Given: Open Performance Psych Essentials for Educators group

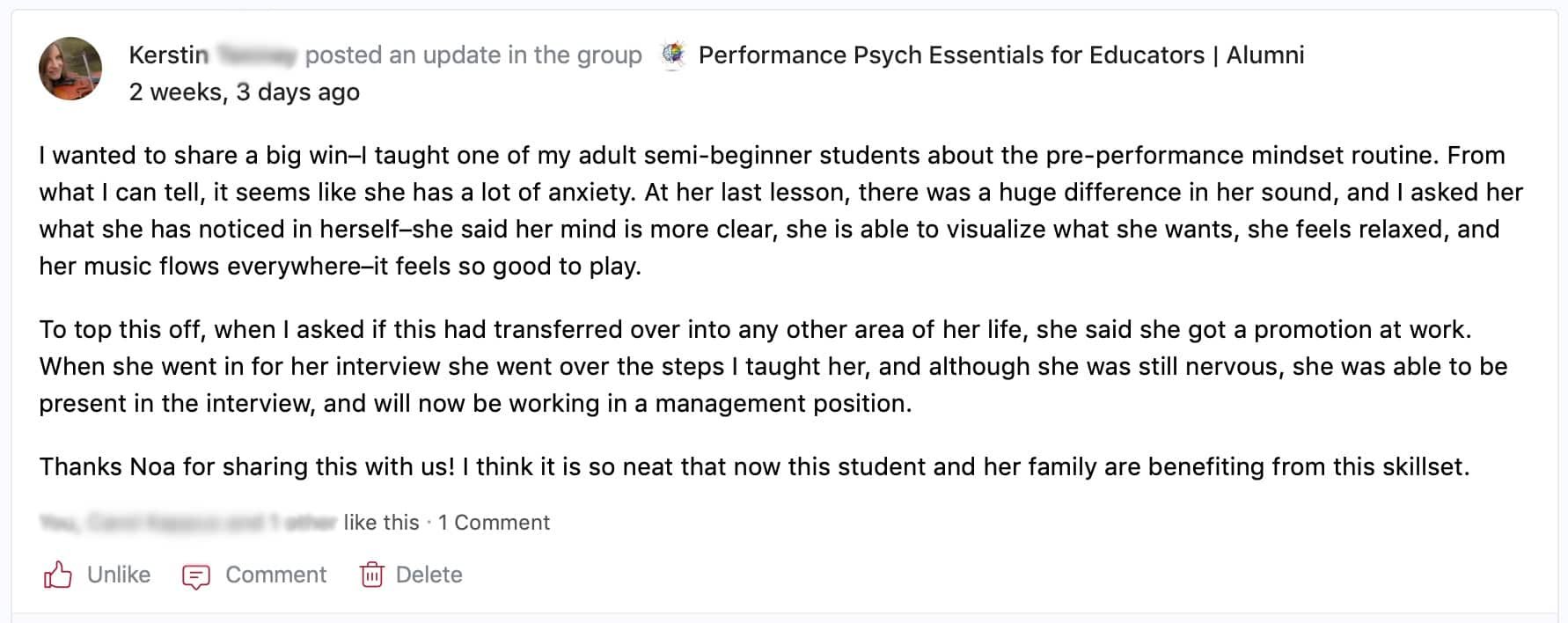Looking at the screenshot, I should 950,55.
